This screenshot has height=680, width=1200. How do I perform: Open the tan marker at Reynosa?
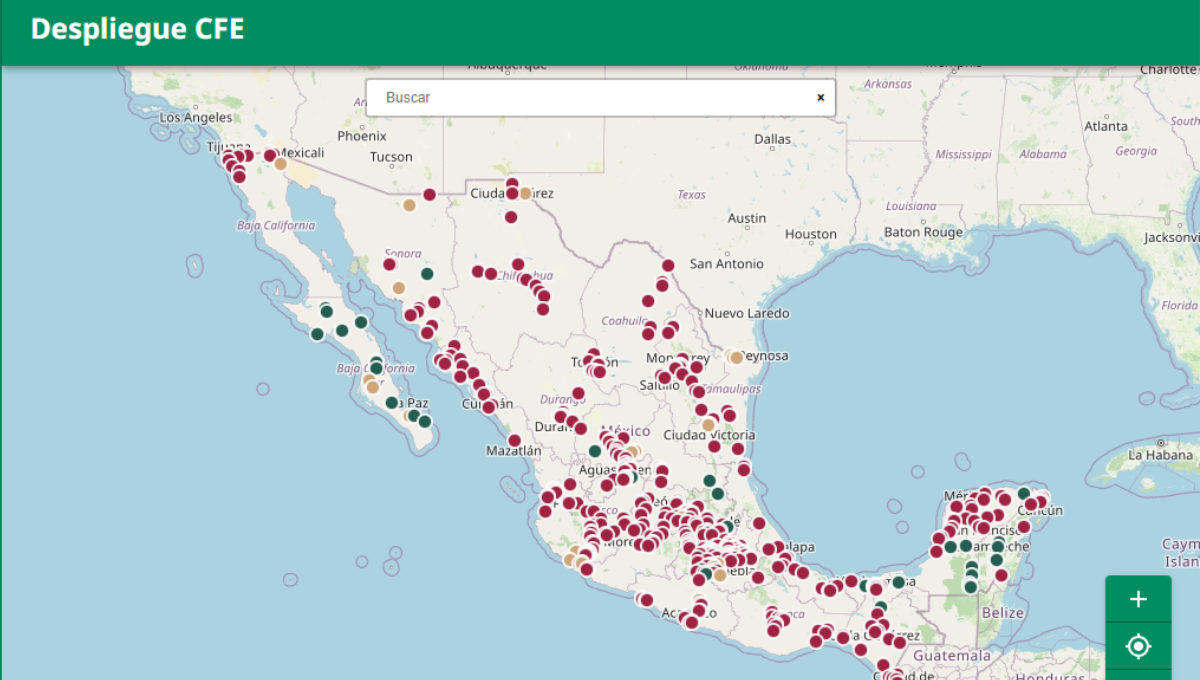[737, 357]
